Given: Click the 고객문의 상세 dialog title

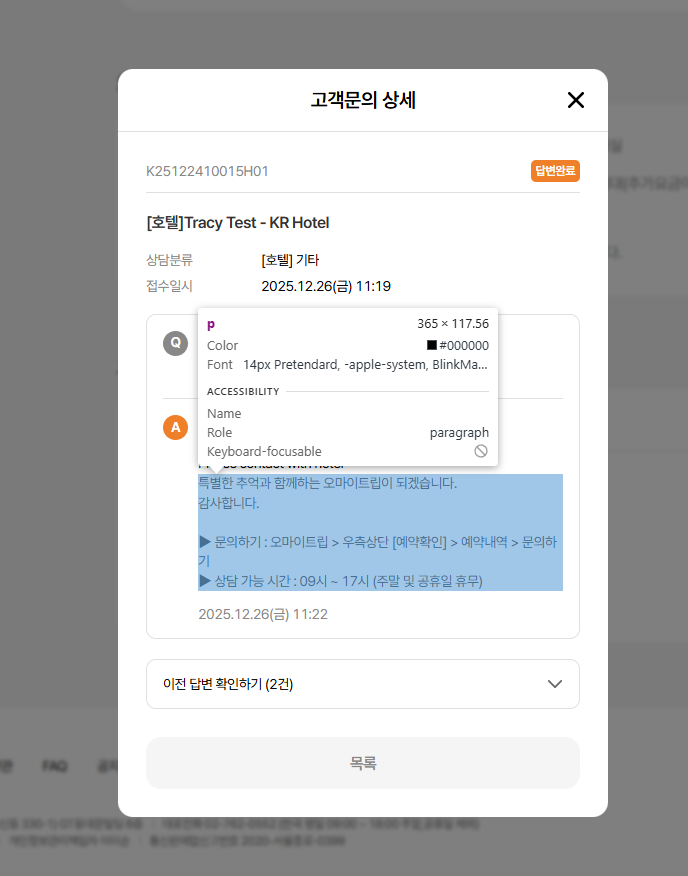Looking at the screenshot, I should pos(363,101).
